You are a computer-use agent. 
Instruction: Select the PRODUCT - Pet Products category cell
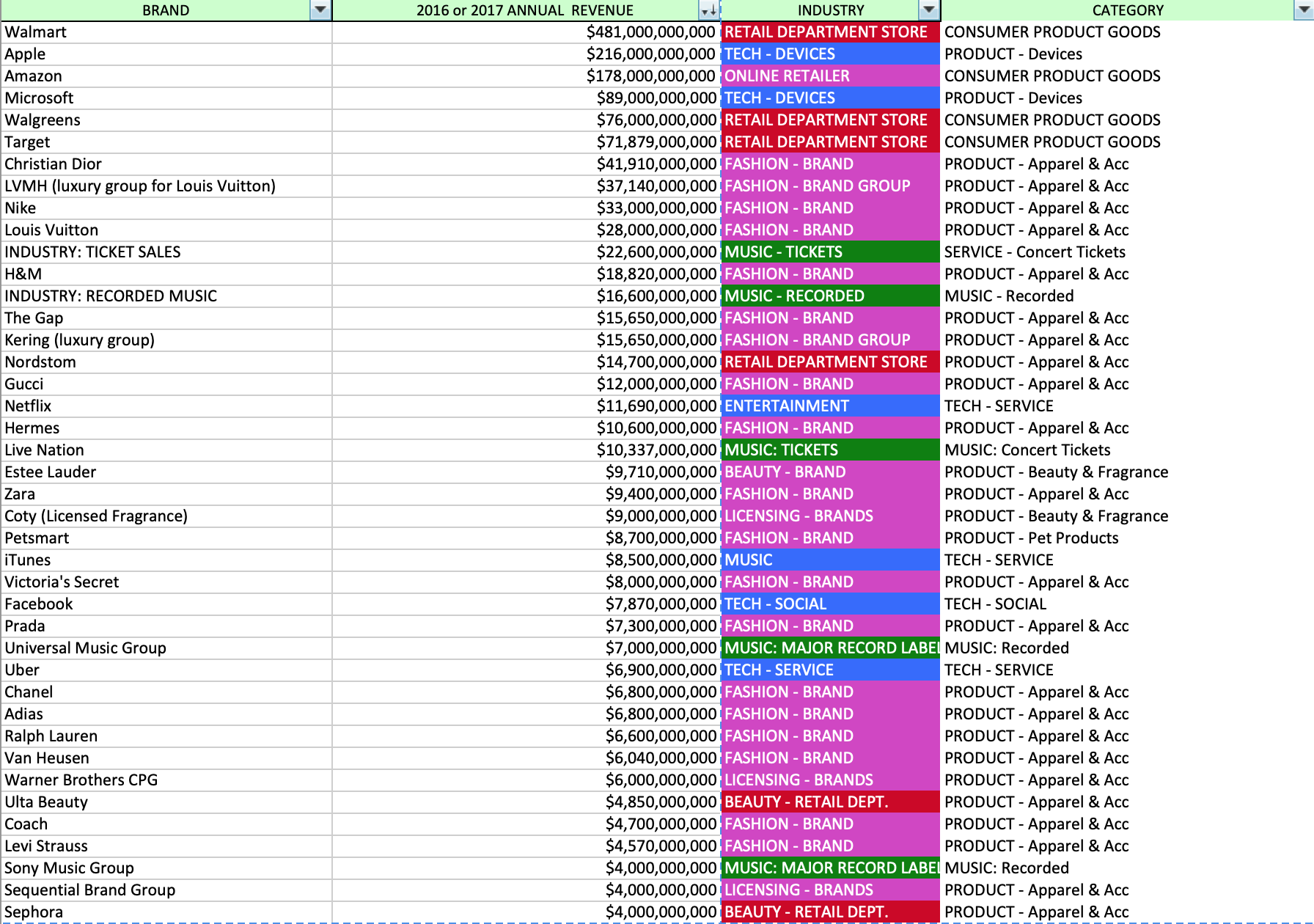pos(1128,538)
